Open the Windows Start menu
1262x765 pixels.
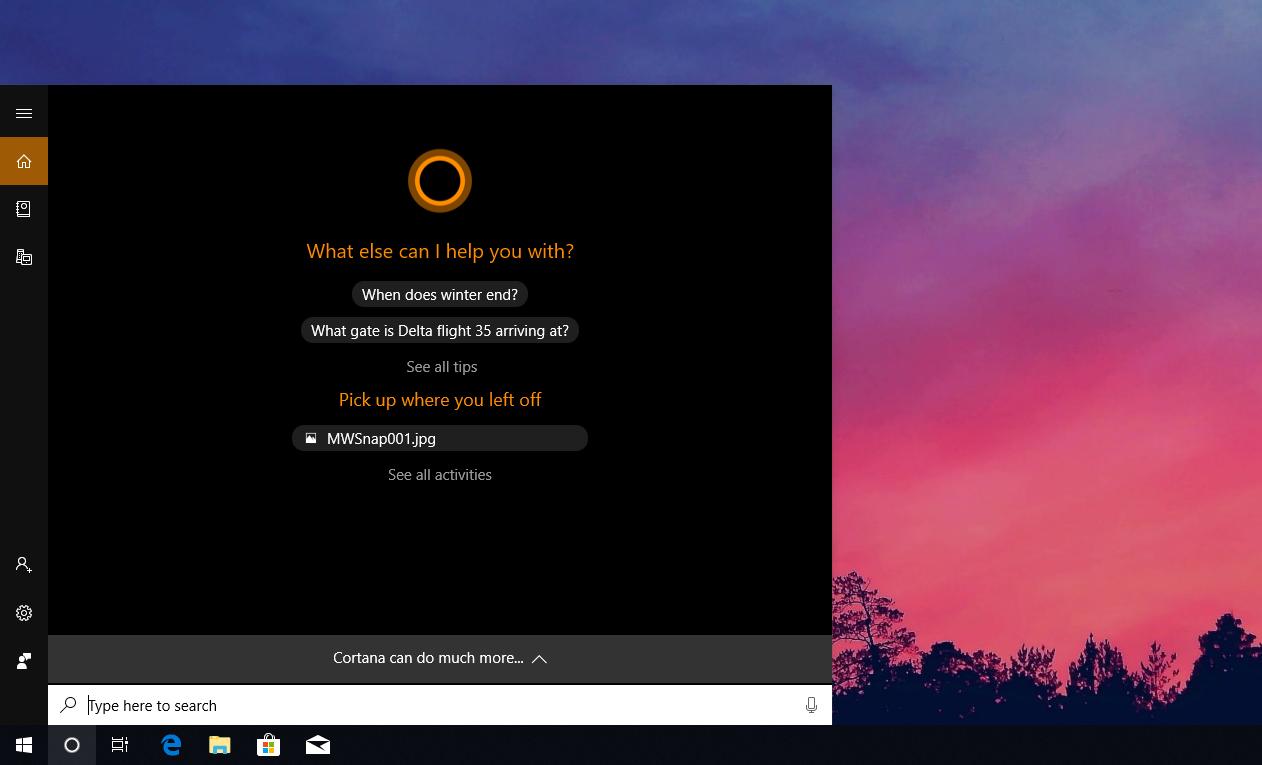click(x=24, y=745)
